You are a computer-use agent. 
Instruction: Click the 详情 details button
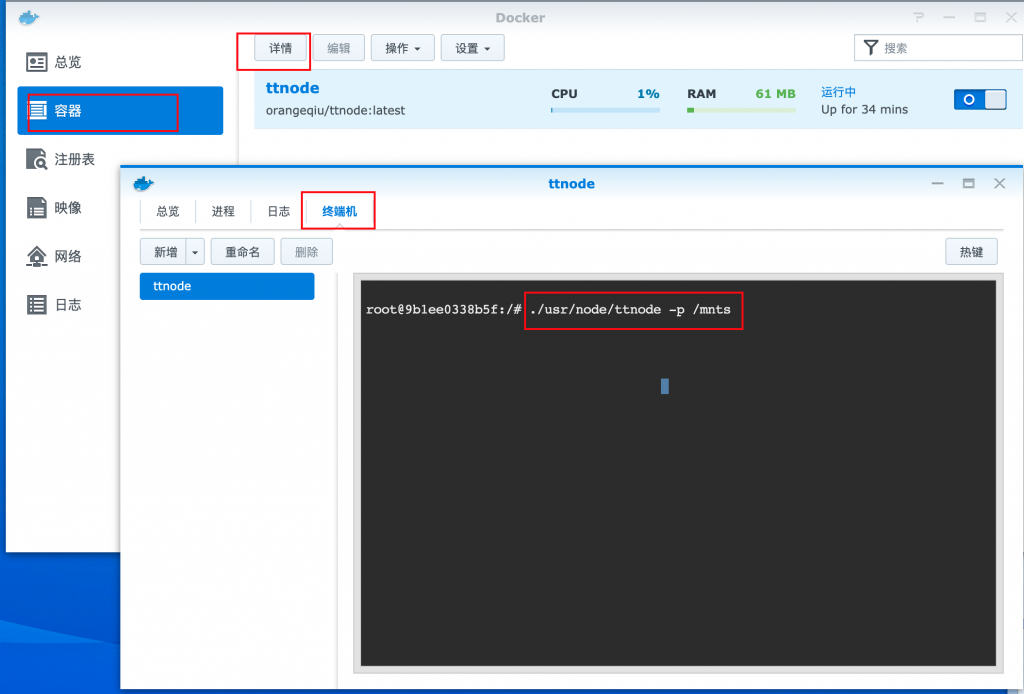(280, 48)
